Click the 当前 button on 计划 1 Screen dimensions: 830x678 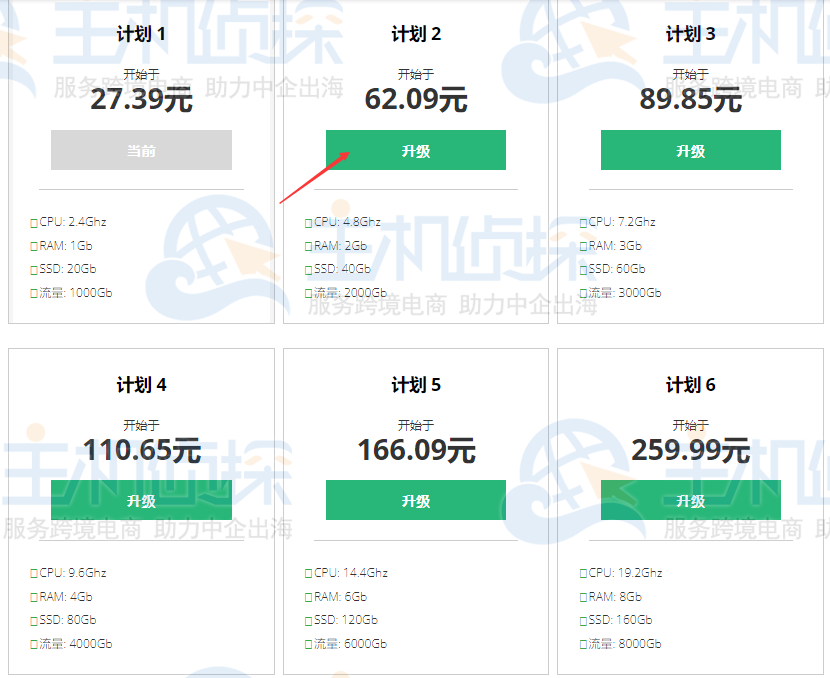[x=140, y=149]
